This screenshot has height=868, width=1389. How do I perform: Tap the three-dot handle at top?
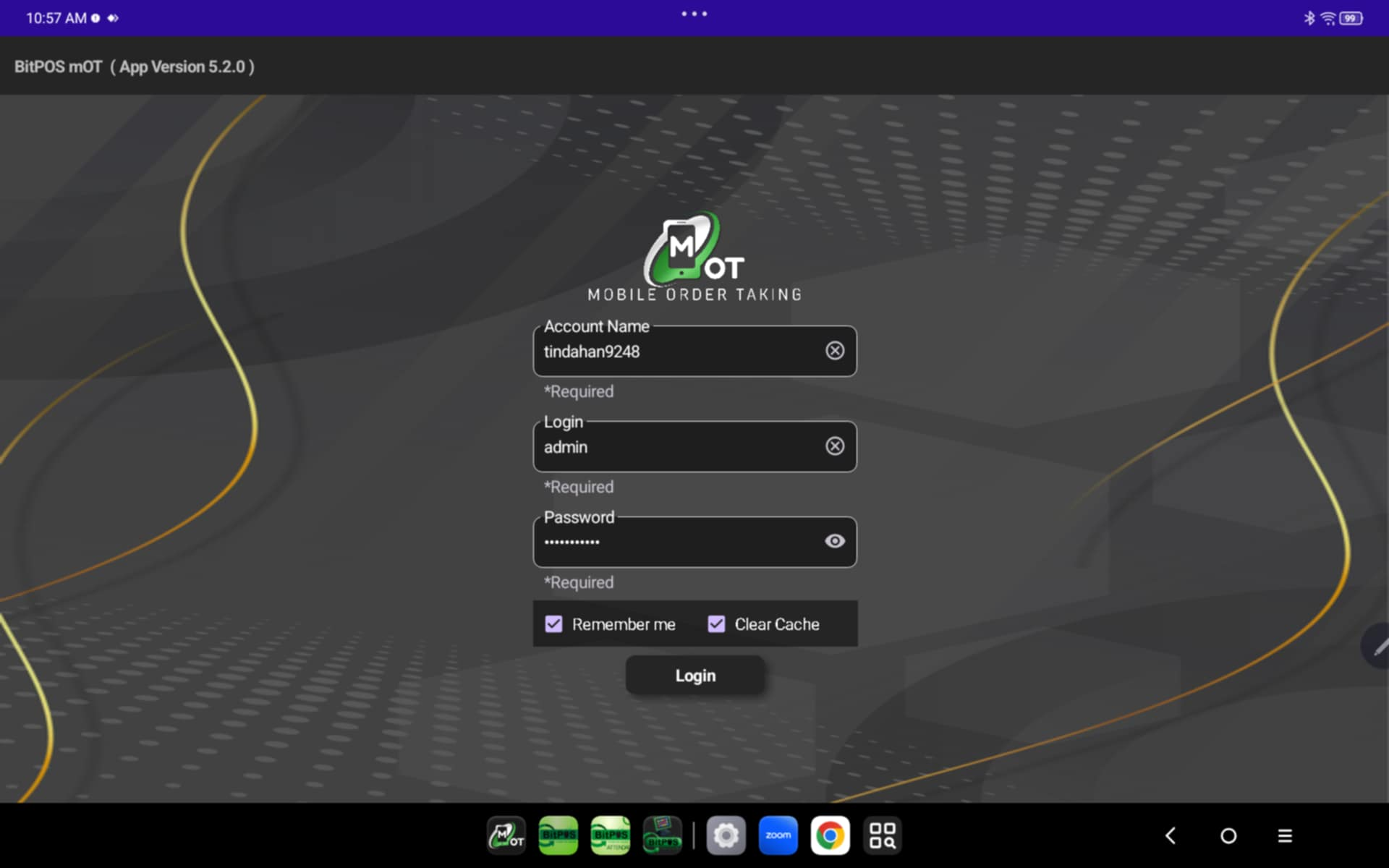point(694,14)
